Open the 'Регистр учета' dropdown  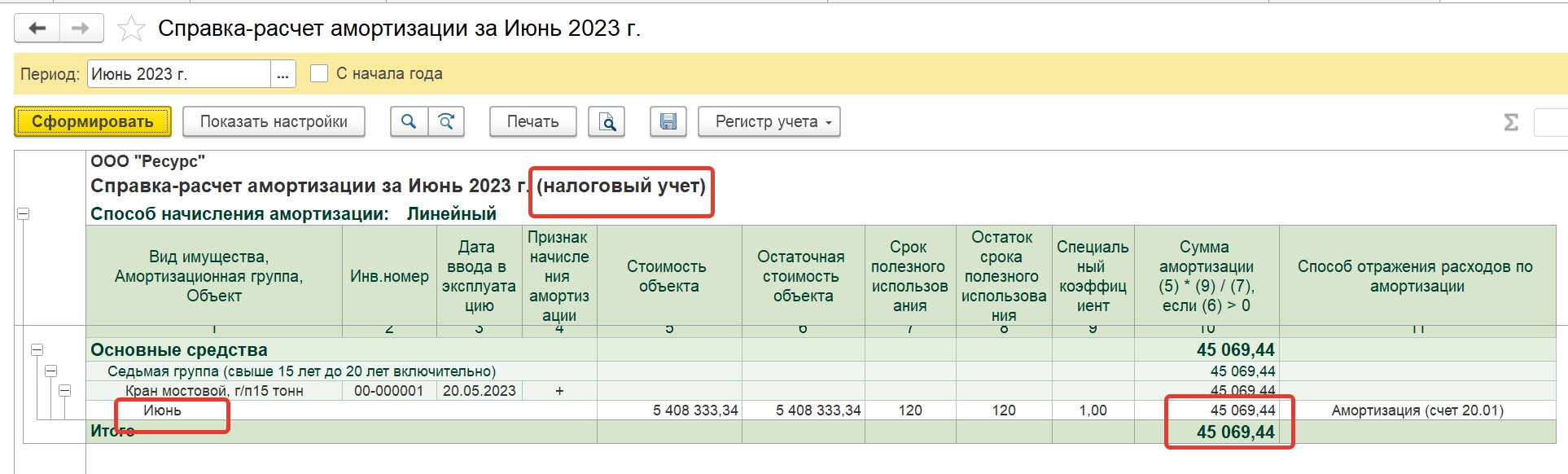(x=769, y=121)
